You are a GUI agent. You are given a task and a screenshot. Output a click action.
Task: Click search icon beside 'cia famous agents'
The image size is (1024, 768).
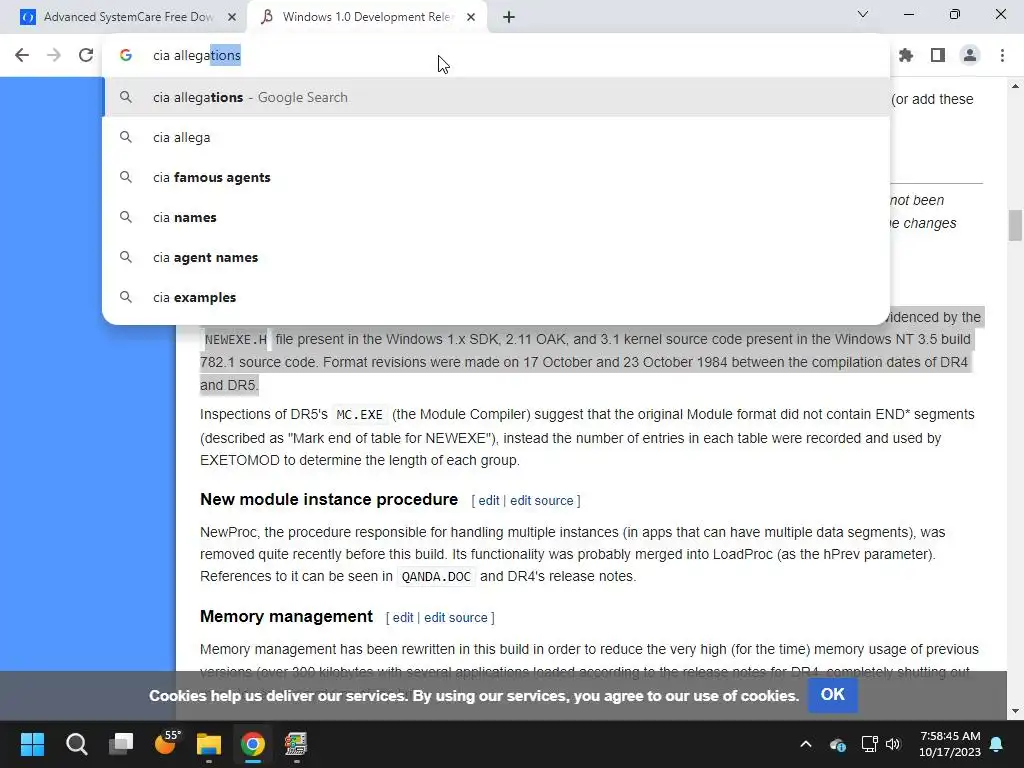pos(126,177)
